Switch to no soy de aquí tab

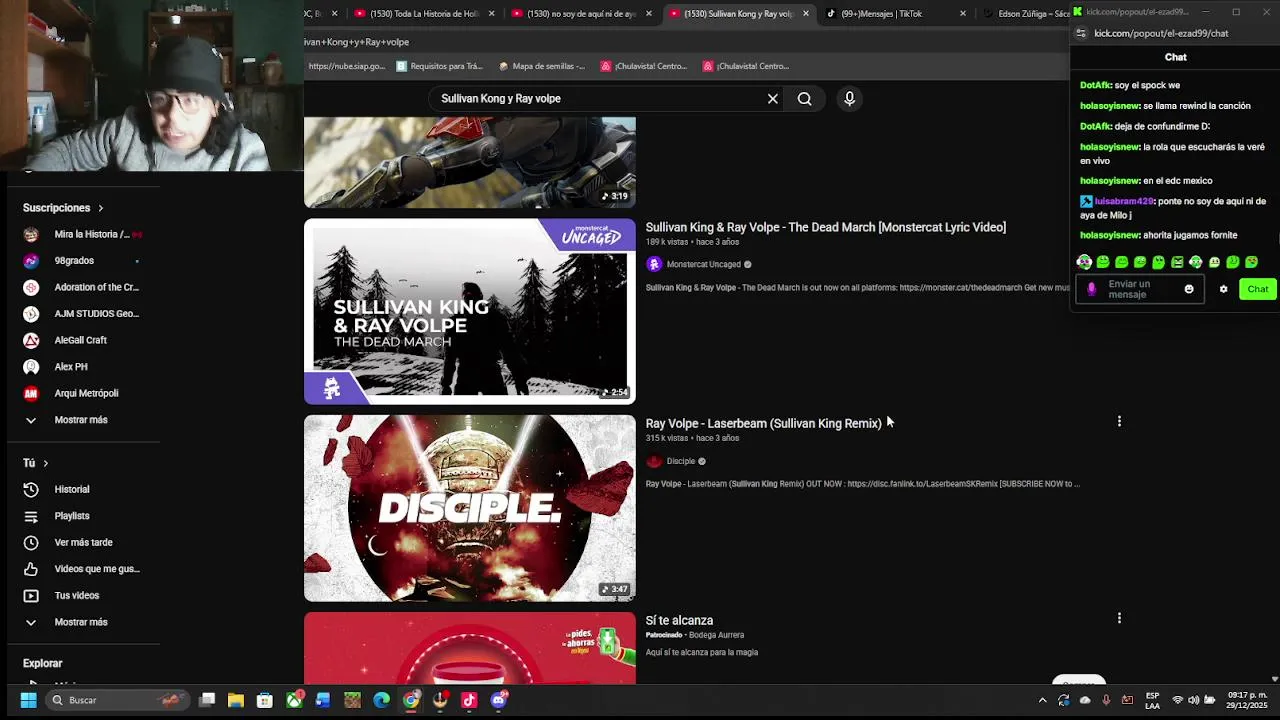point(581,14)
